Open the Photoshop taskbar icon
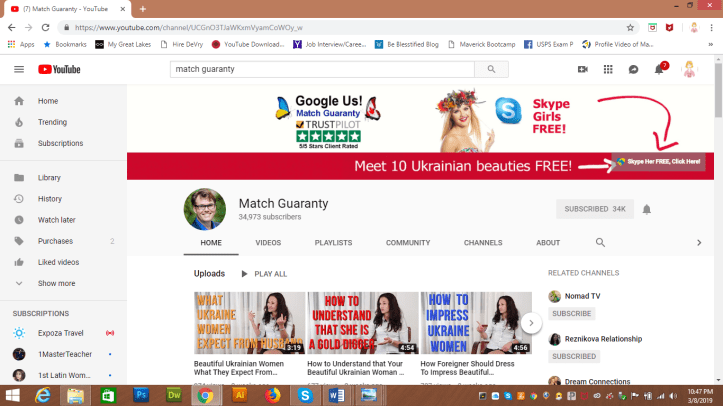Image resolution: width=723 pixels, height=406 pixels. pyautogui.click(x=141, y=395)
